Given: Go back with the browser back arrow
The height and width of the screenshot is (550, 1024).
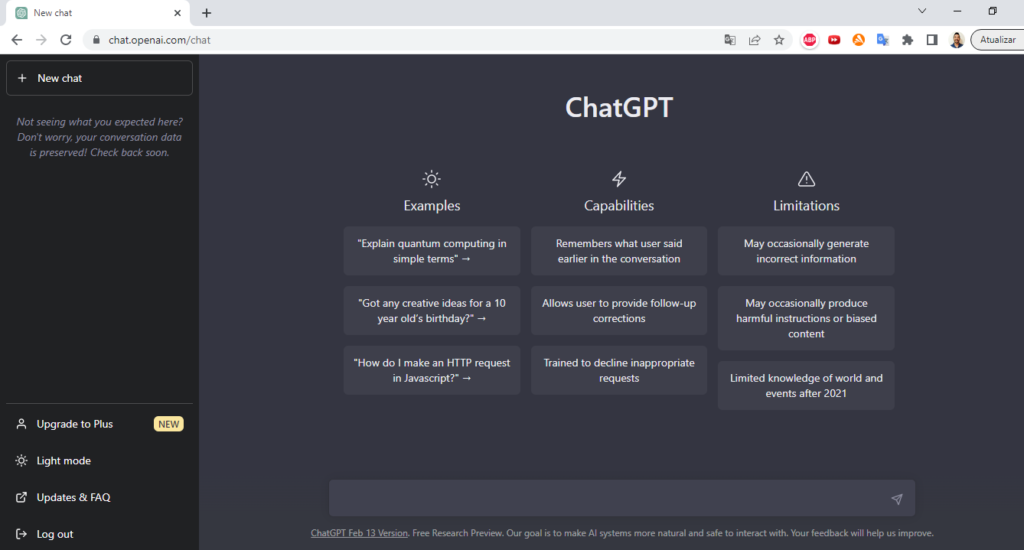Looking at the screenshot, I should (x=17, y=40).
